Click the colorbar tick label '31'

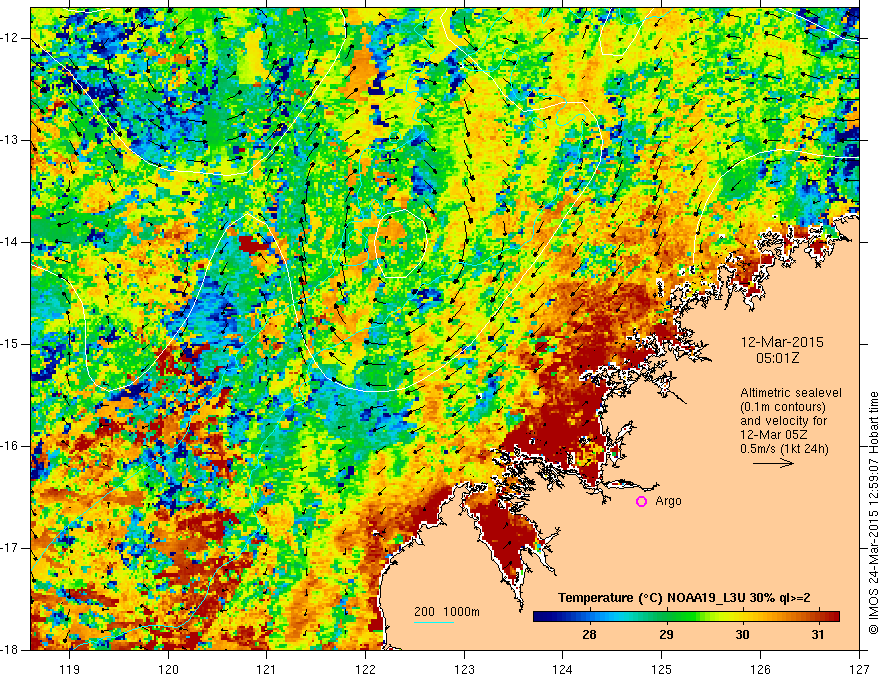(x=818, y=635)
